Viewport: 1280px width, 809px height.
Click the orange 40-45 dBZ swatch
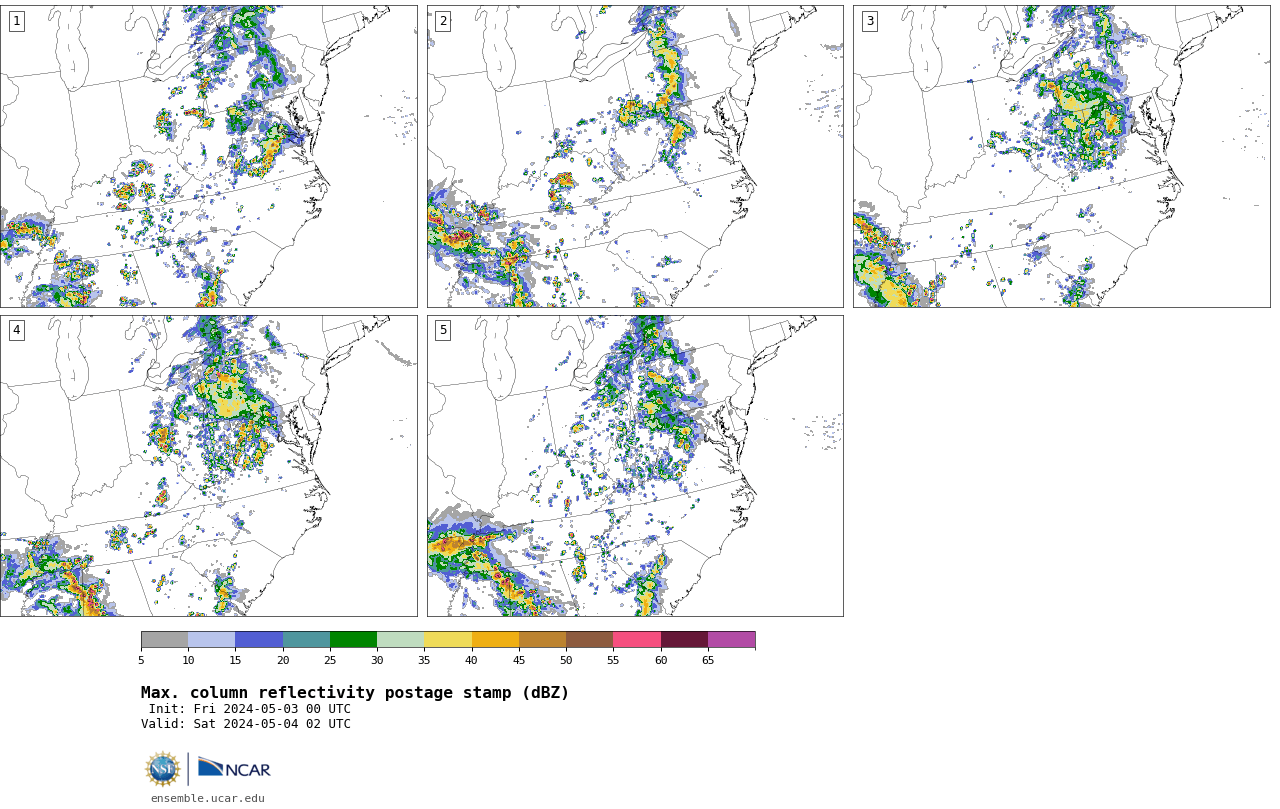(x=495, y=640)
